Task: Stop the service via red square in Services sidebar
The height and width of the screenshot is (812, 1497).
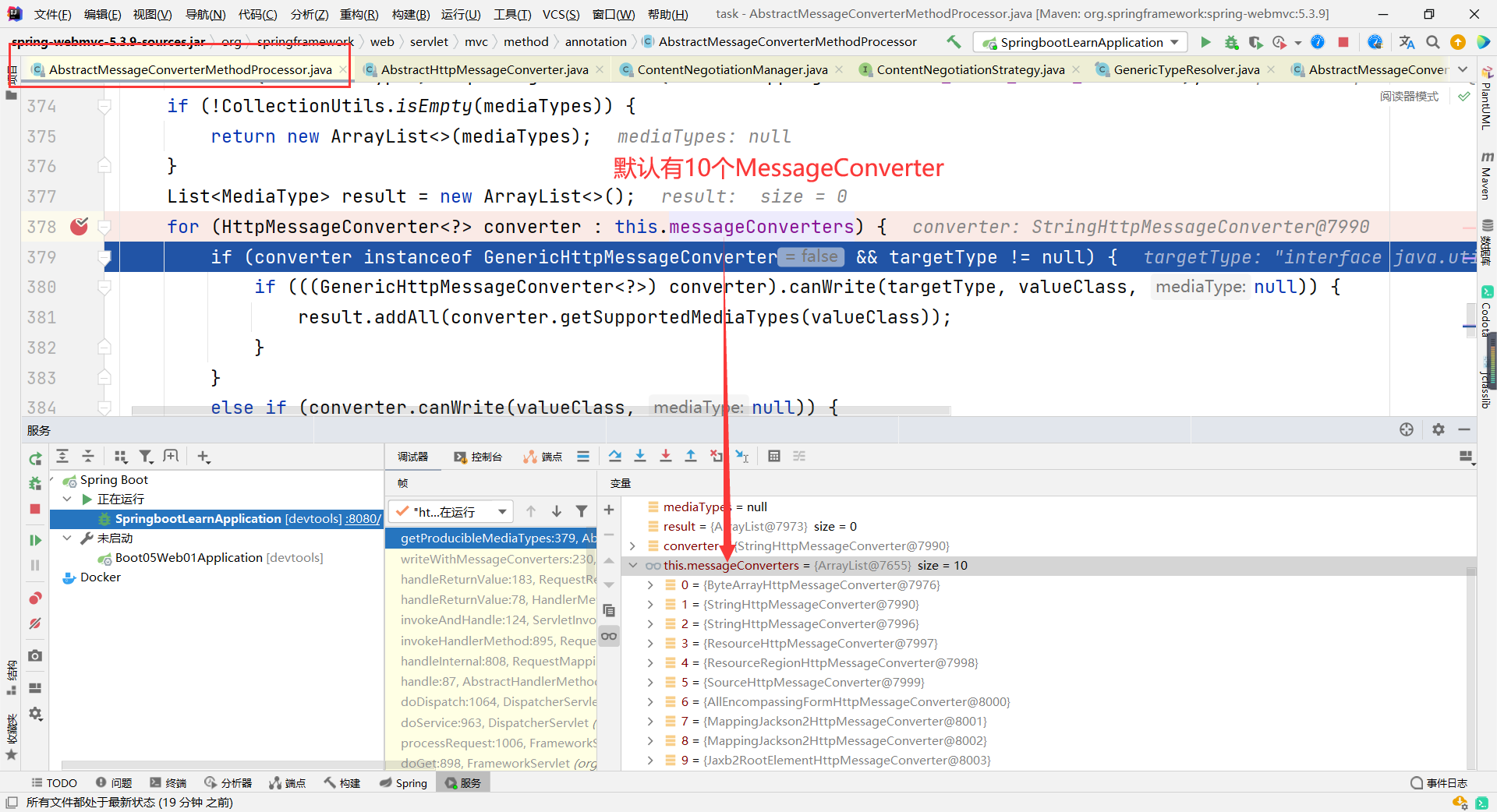Action: tap(35, 509)
